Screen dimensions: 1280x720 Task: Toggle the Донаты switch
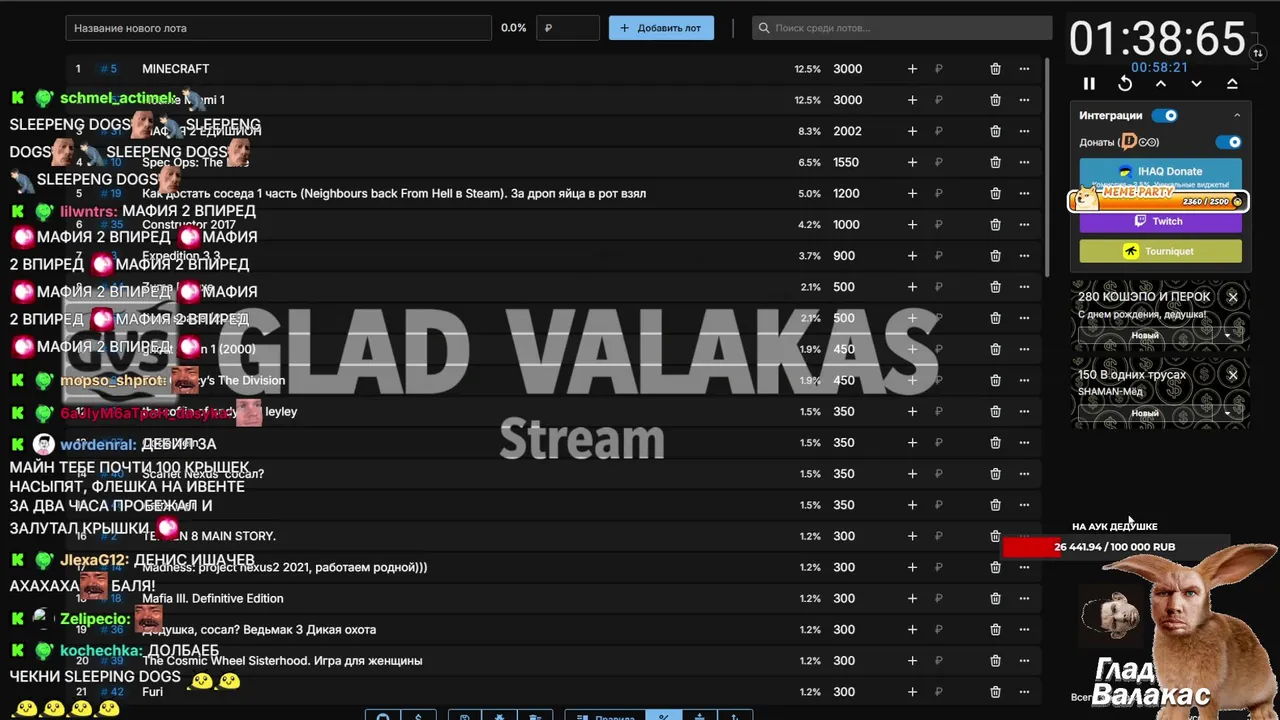(x=1228, y=142)
